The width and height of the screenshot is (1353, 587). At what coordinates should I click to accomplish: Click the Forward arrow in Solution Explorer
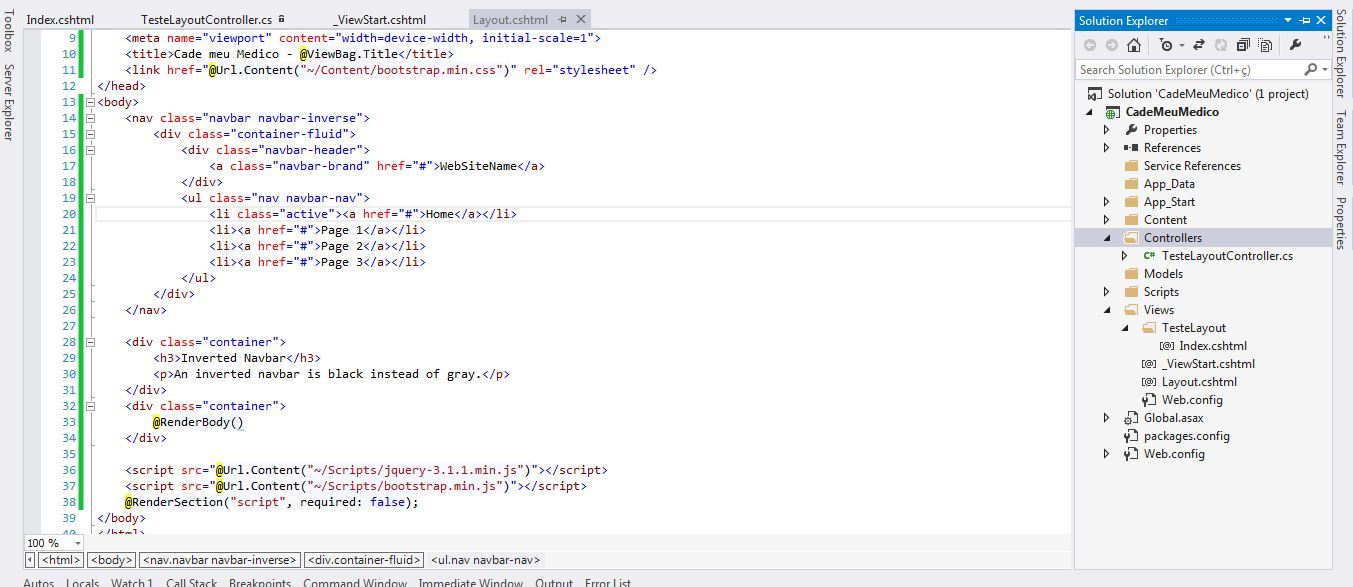(1111, 45)
